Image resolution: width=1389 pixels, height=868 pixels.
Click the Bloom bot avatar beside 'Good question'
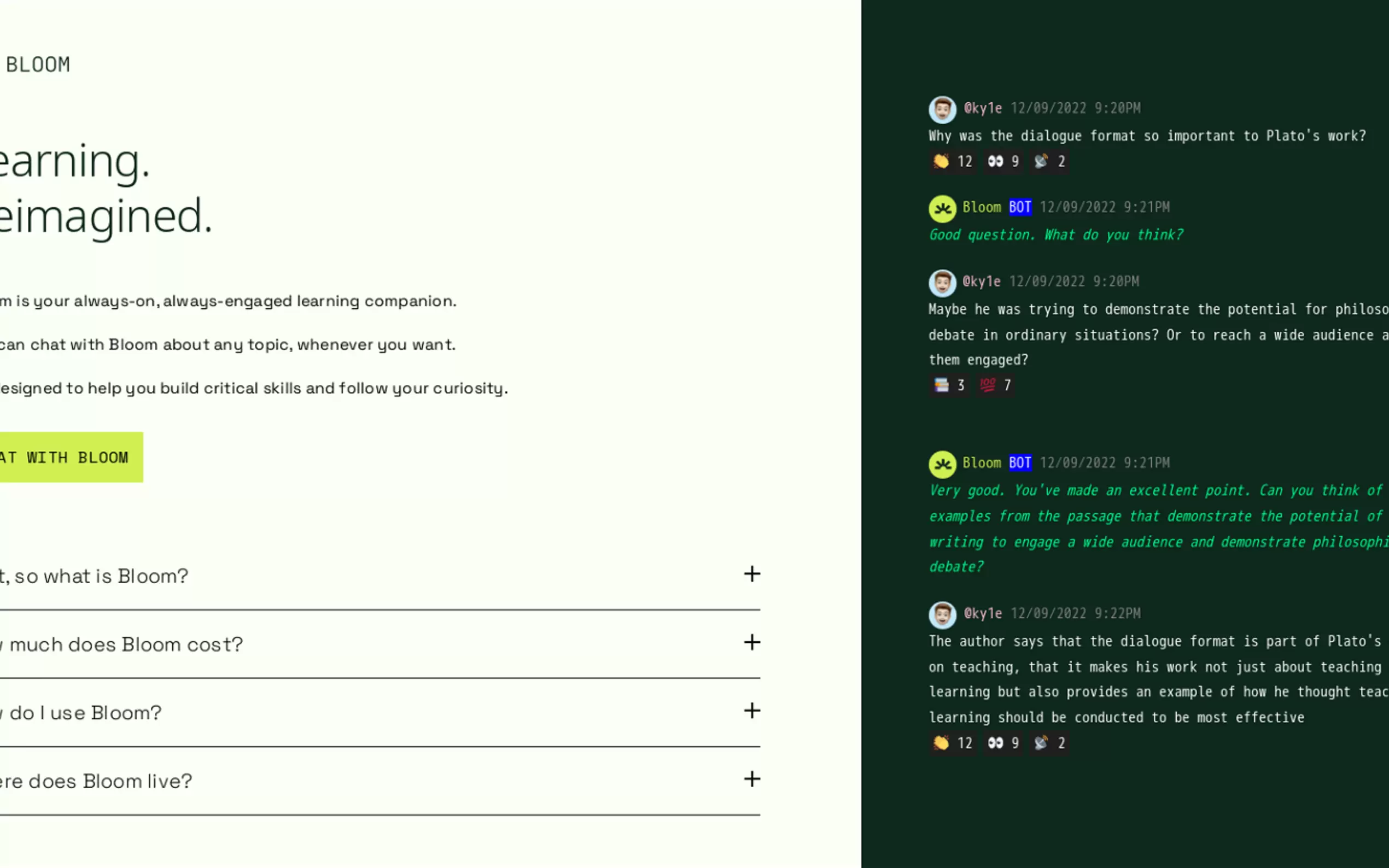(x=942, y=208)
